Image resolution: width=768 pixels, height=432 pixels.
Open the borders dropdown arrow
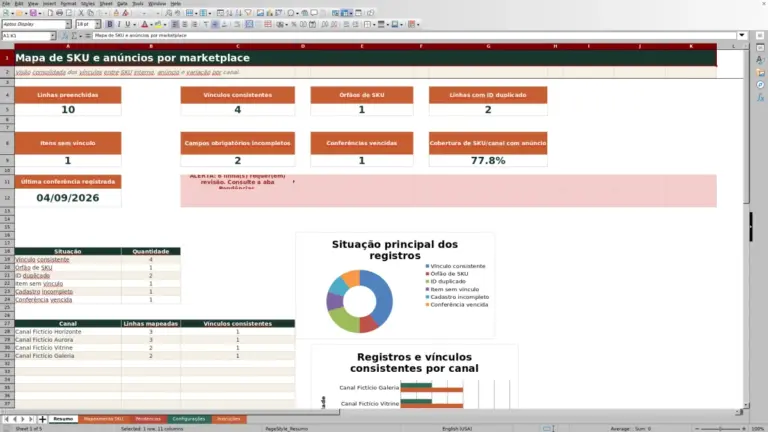374,24
